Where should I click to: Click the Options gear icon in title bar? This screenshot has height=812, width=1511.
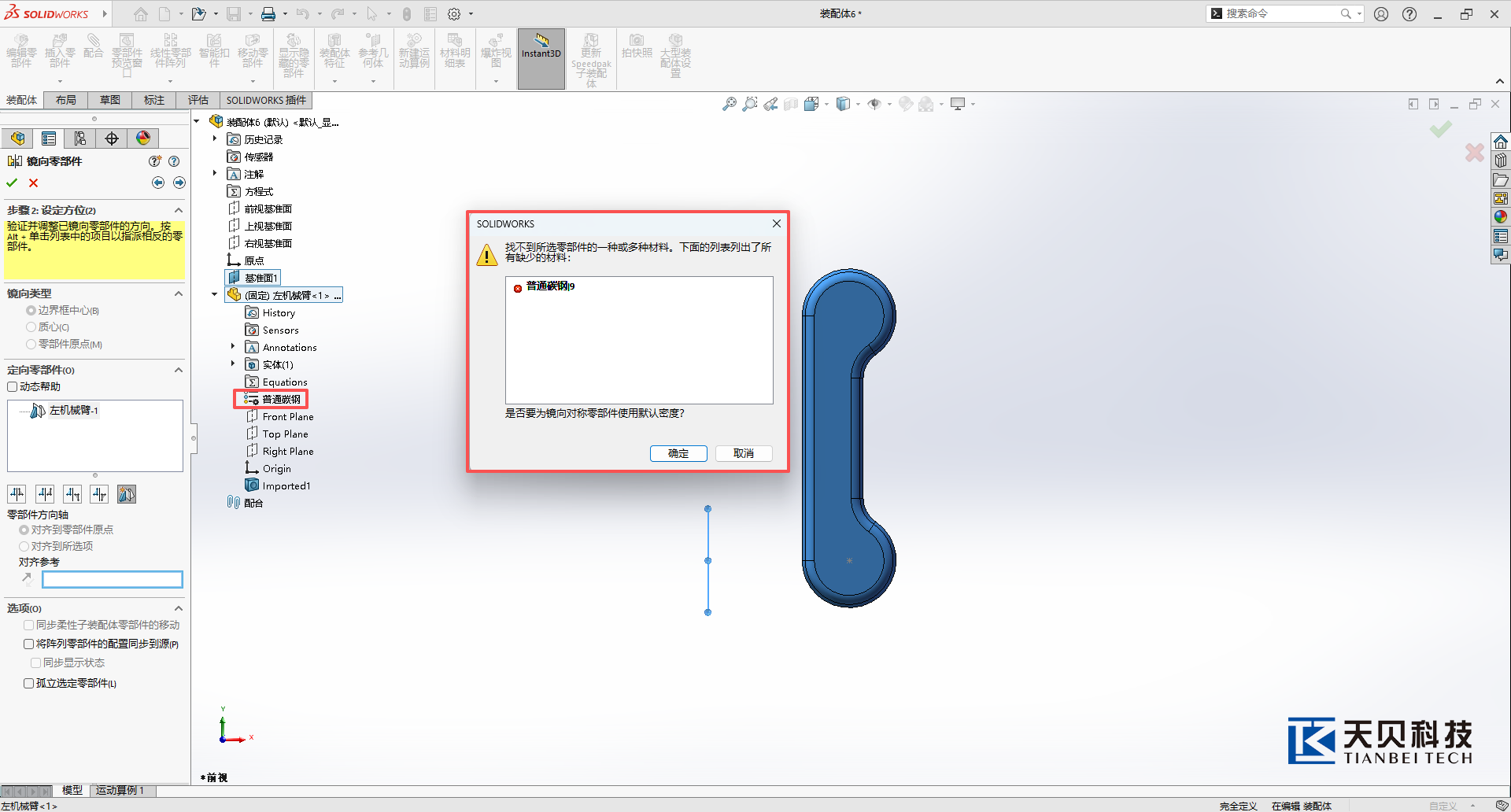click(454, 14)
